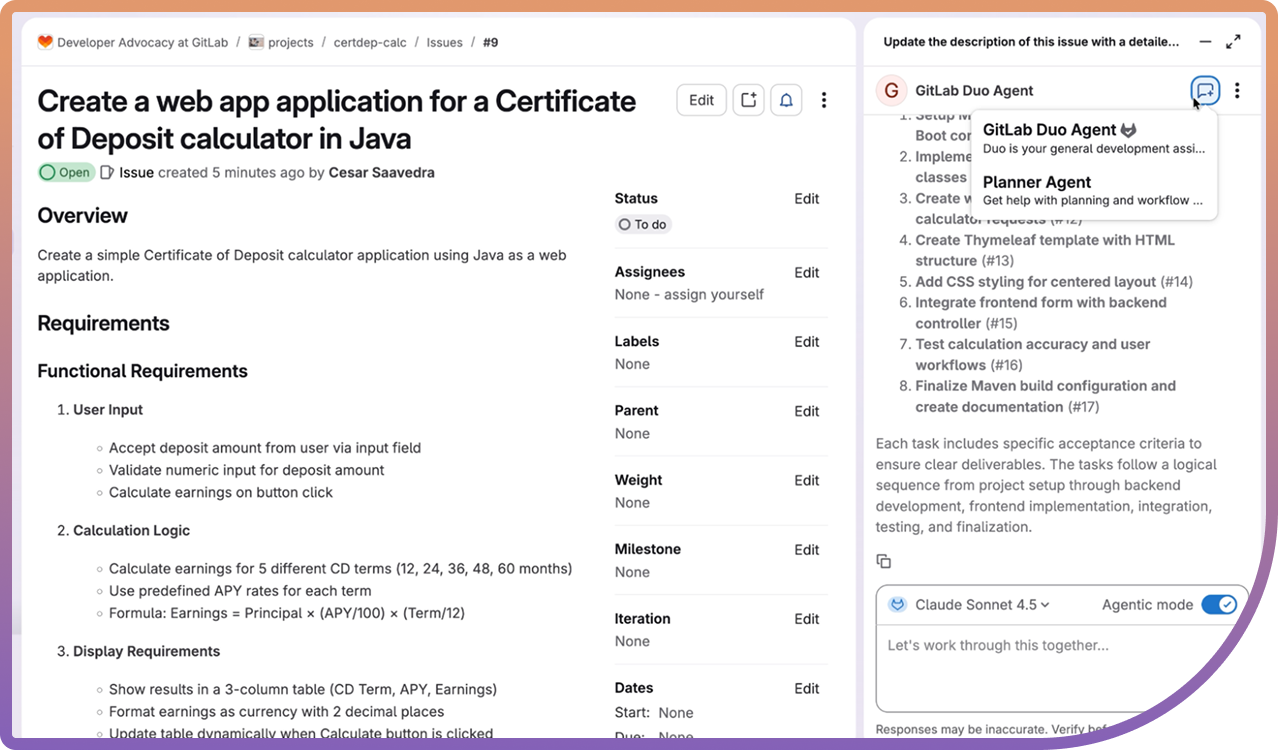Navigate to the Issues breadcrumb
1278x750 pixels.
pyautogui.click(x=444, y=42)
